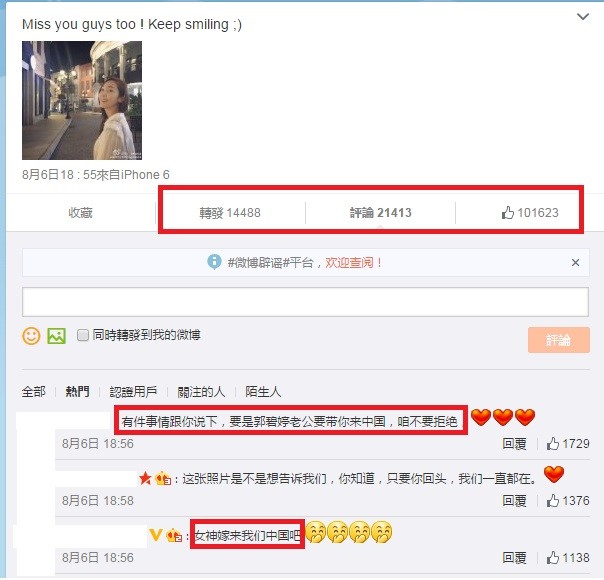
Task: Click the blue info icon in notice banner
Action: [214, 262]
